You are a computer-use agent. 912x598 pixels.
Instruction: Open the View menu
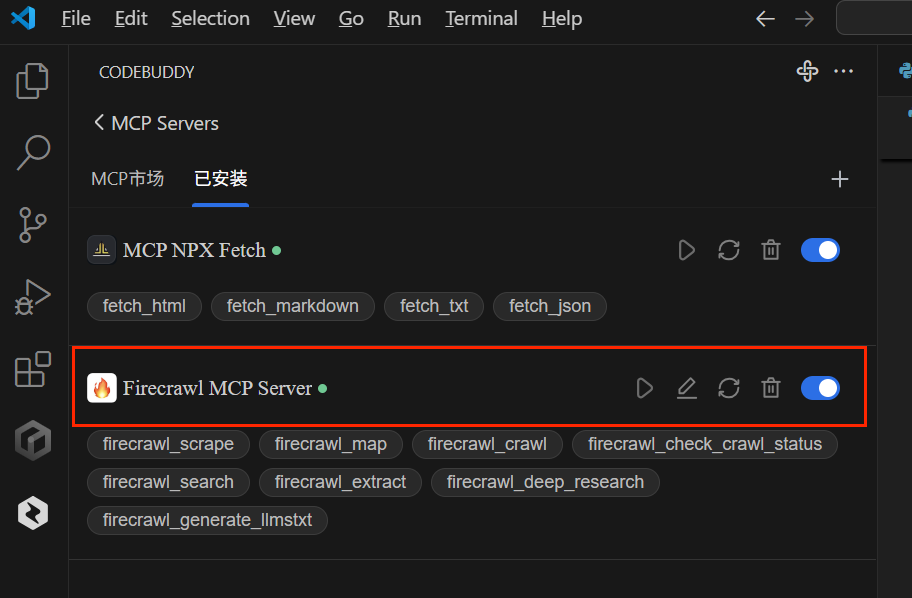tap(294, 19)
